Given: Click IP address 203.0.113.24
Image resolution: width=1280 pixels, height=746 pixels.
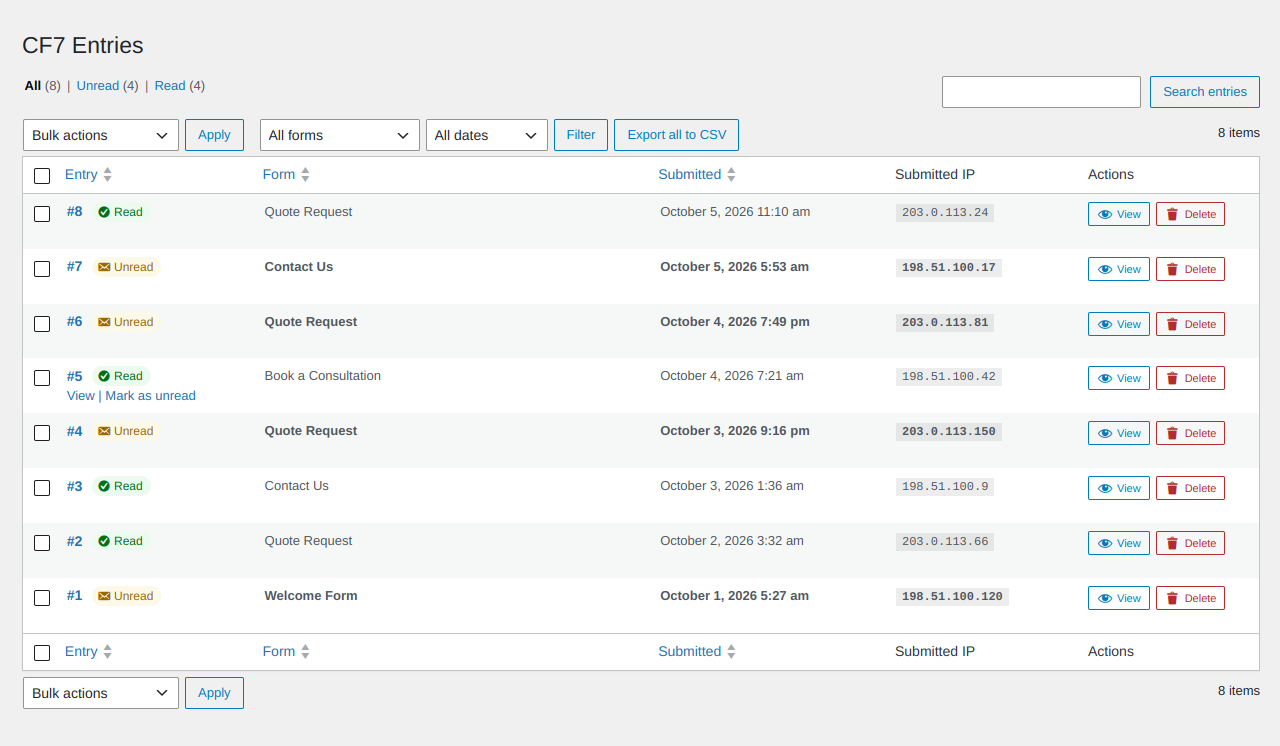Looking at the screenshot, I should click(x=945, y=212).
